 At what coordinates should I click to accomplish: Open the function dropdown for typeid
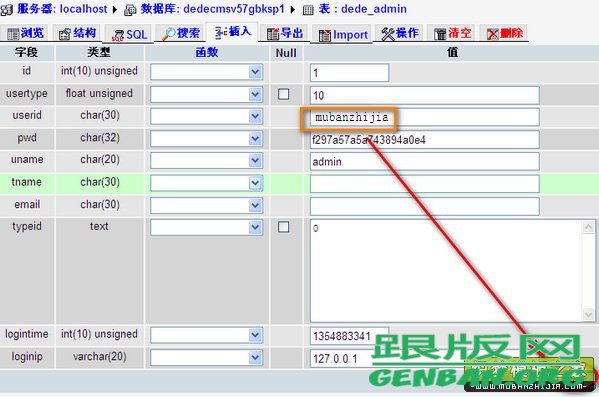207,228
